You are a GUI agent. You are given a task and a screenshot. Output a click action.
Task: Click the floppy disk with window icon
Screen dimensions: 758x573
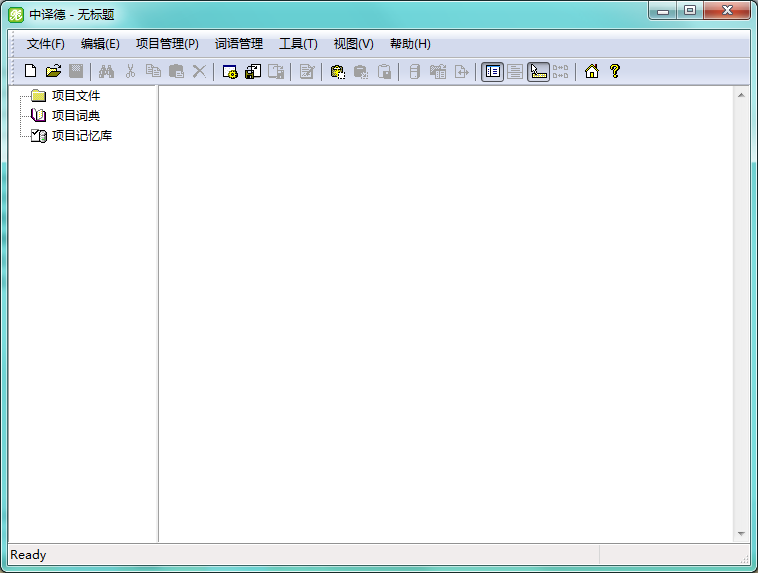(253, 72)
